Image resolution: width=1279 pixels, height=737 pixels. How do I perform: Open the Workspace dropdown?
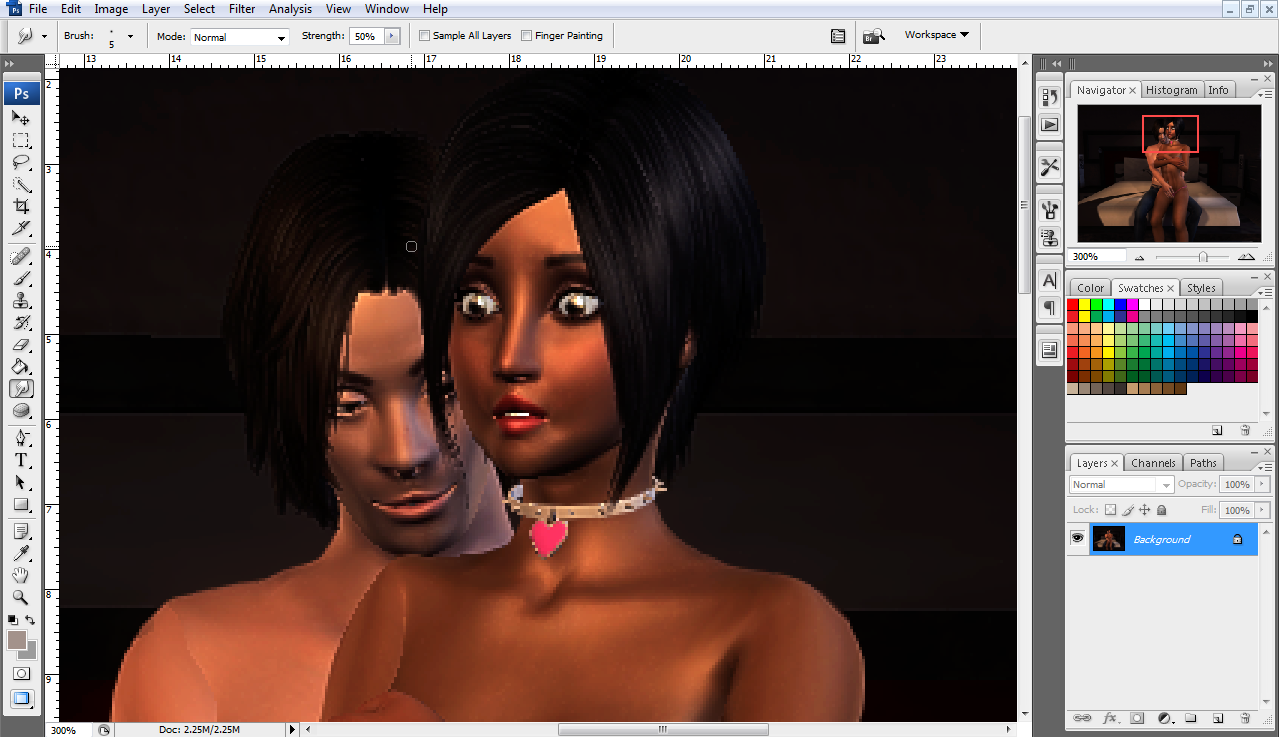pyautogui.click(x=936, y=35)
